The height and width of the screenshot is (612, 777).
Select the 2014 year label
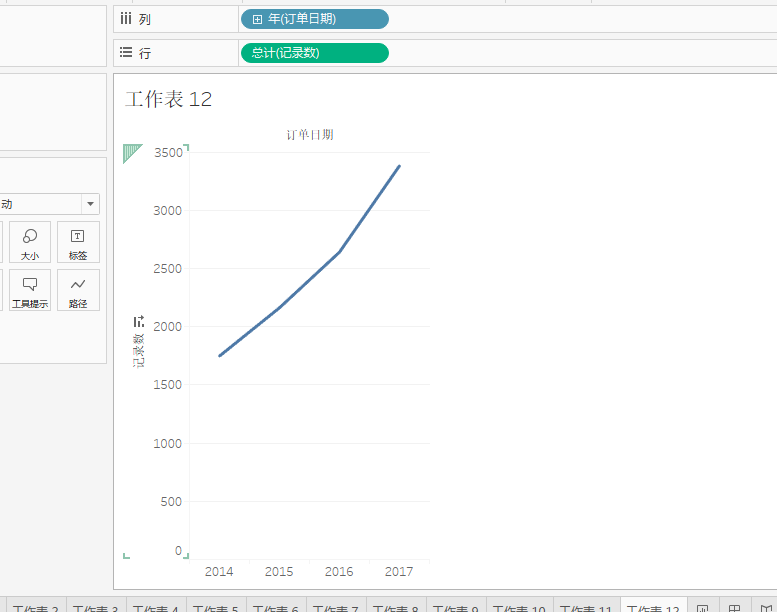tap(219, 572)
